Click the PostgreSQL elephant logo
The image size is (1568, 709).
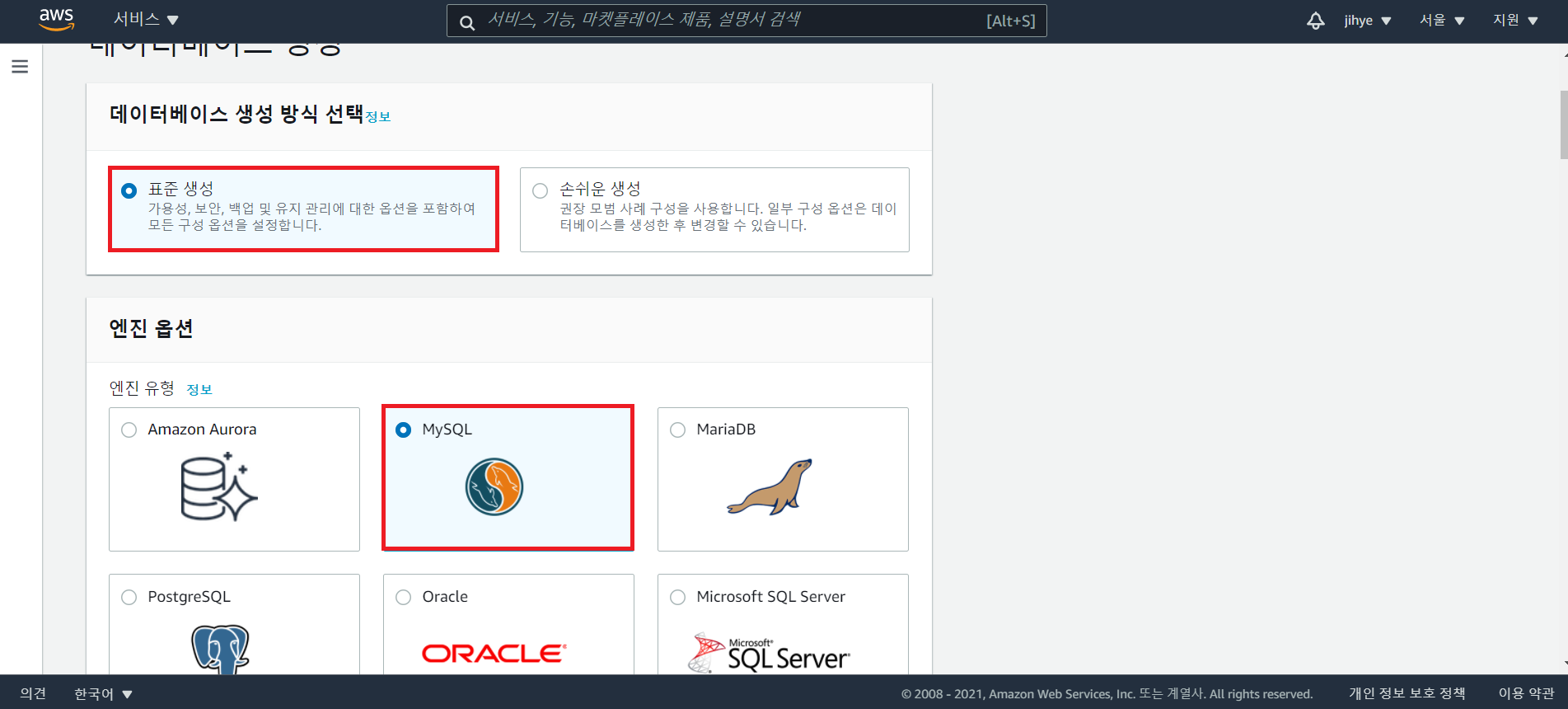(220, 649)
